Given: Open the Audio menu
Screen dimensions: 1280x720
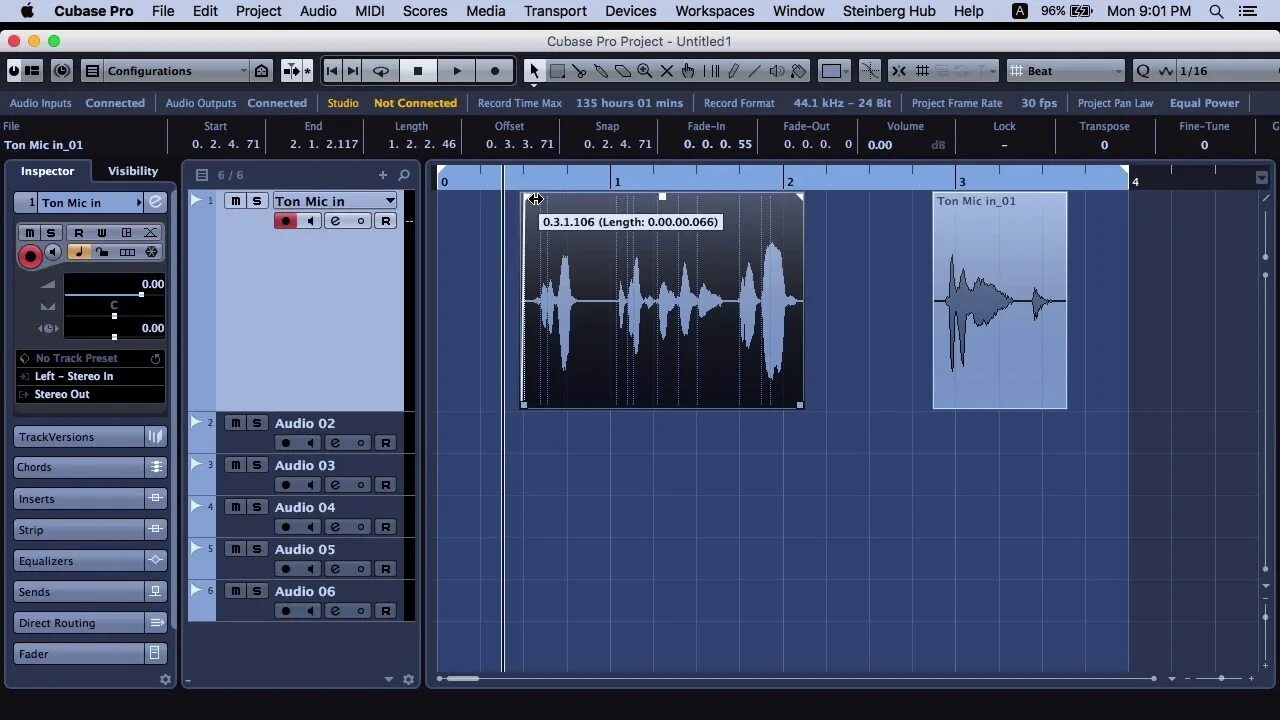Looking at the screenshot, I should pyautogui.click(x=318, y=11).
